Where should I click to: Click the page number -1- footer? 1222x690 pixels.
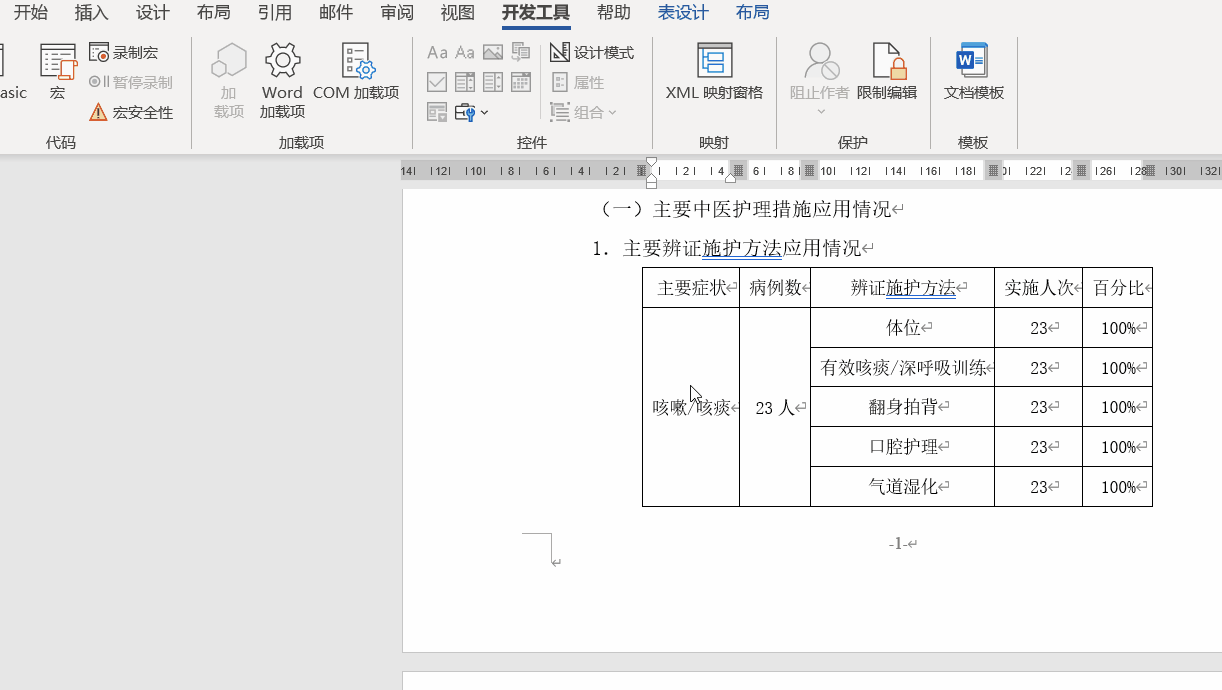coord(898,544)
